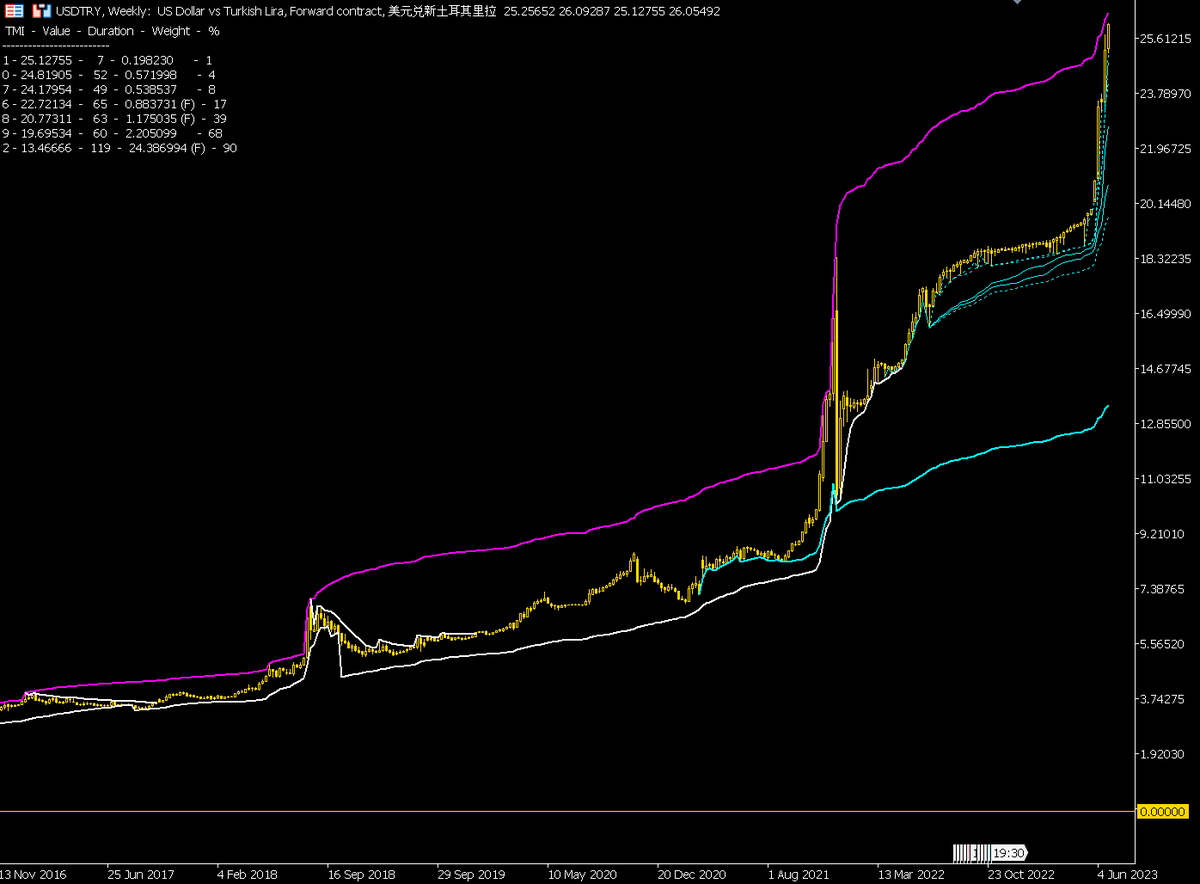The width and height of the screenshot is (1200, 884).
Task: Click the red Depth of Market icon
Action: 14,12
